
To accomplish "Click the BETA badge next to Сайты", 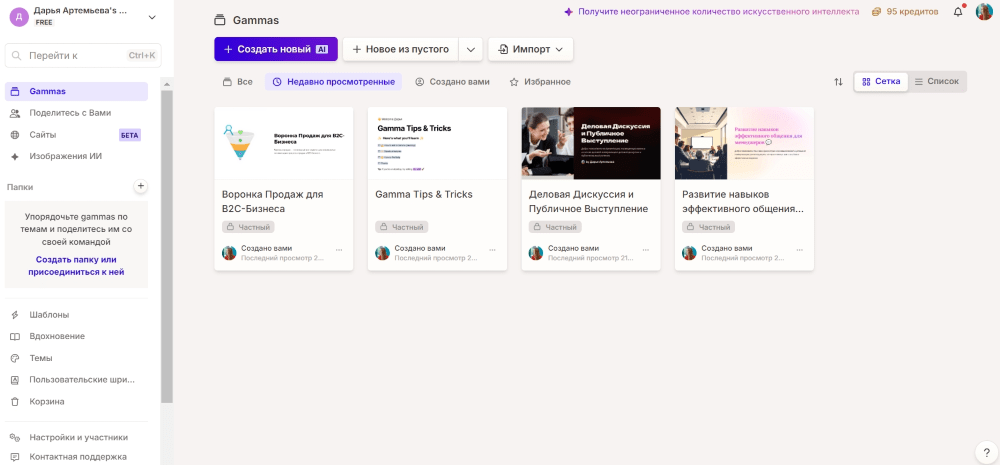I will tap(129, 135).
